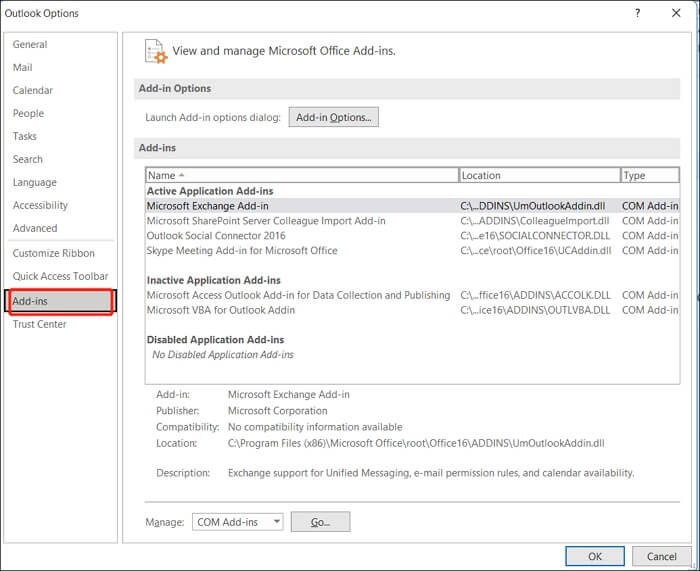The height and width of the screenshot is (571, 700).
Task: Open the Manage COM Add-ins dropdown
Action: [x=238, y=522]
